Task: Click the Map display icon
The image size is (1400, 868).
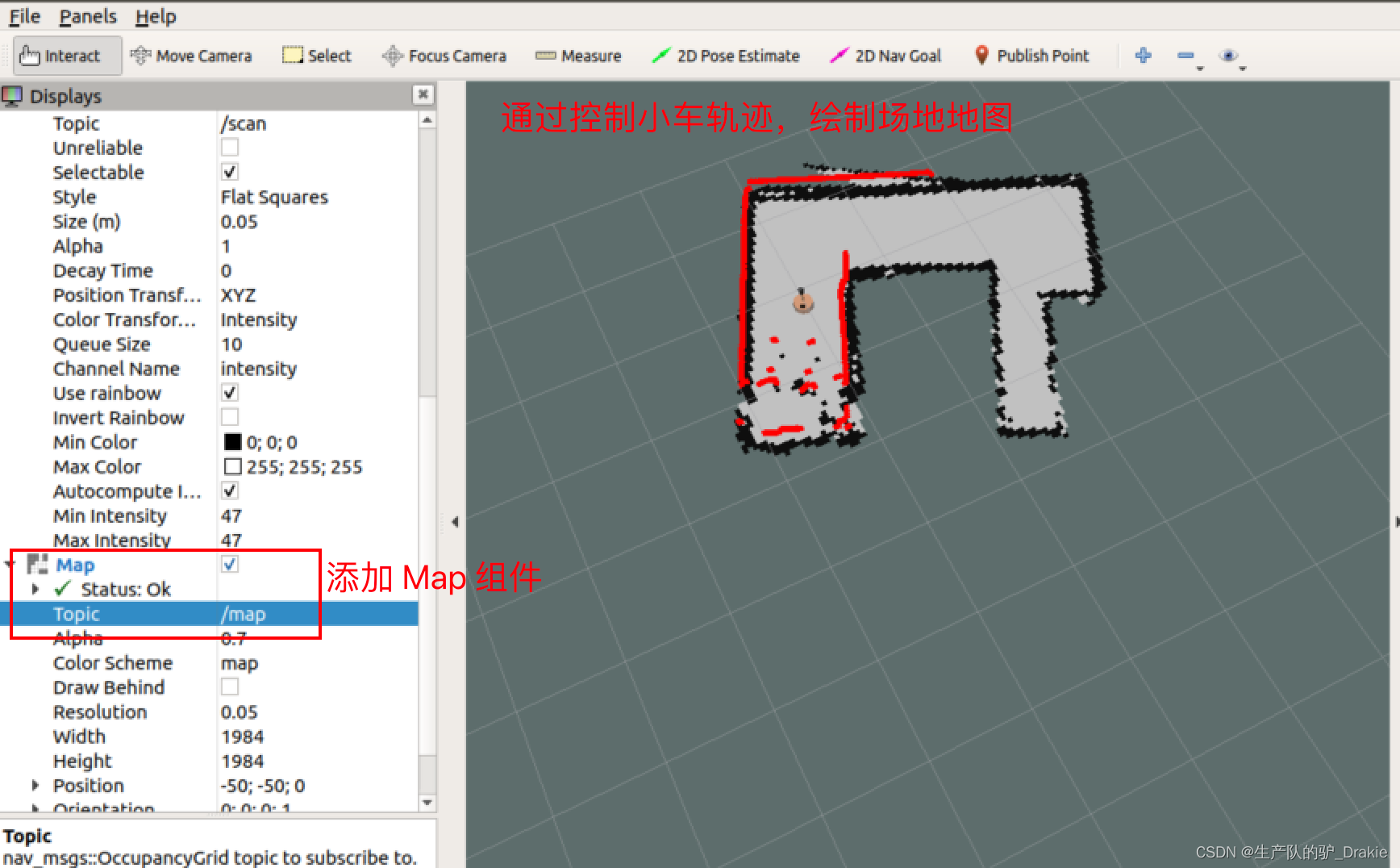Action: 38,564
